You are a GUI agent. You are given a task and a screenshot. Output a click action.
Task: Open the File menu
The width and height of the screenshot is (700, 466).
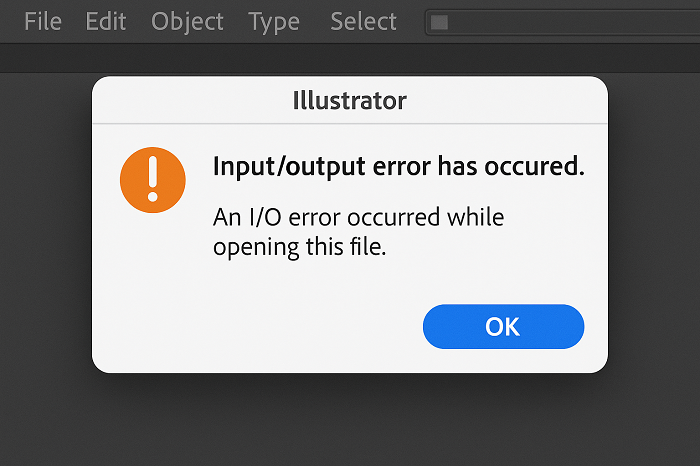pos(43,21)
